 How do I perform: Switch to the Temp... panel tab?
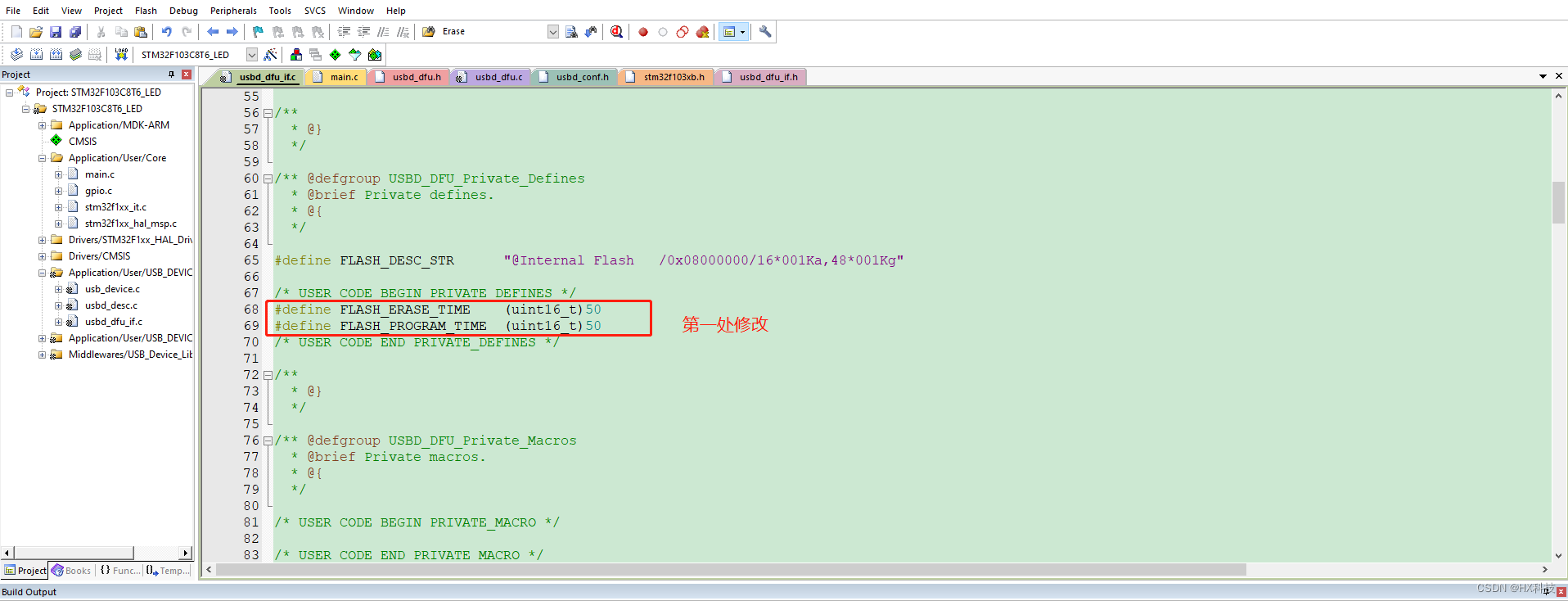pyautogui.click(x=169, y=571)
